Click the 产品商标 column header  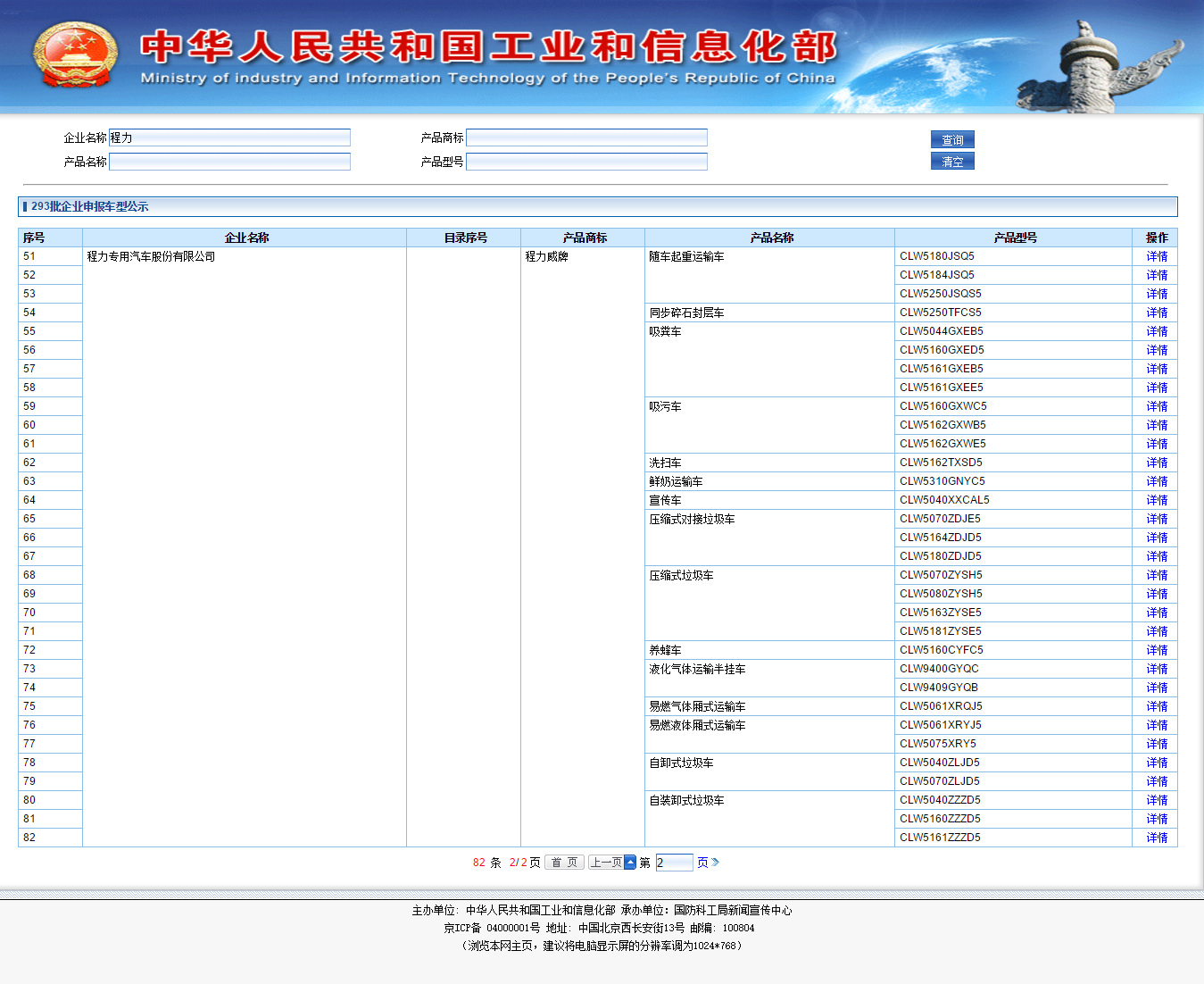[x=583, y=238]
